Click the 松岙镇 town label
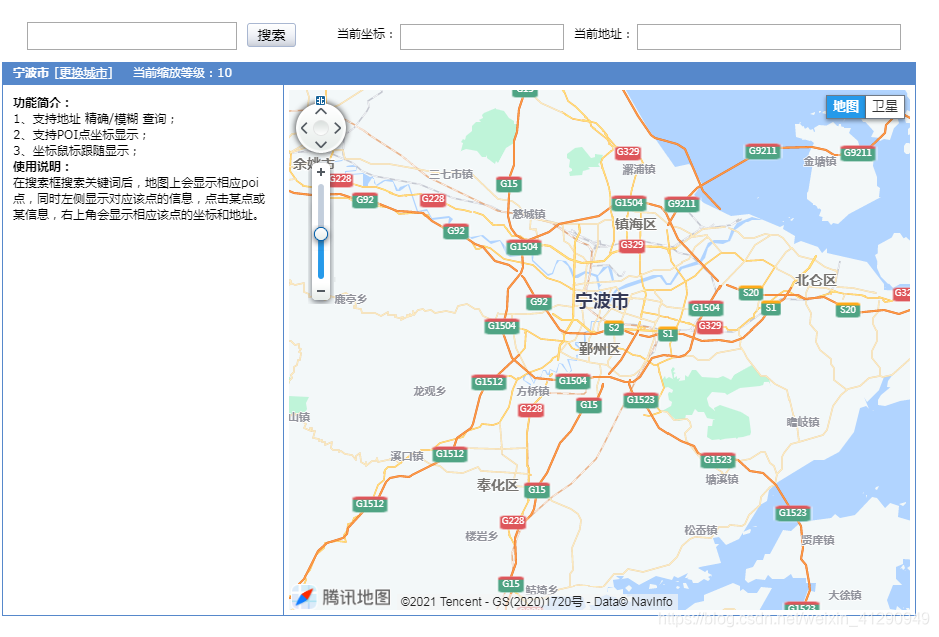 tap(701, 530)
